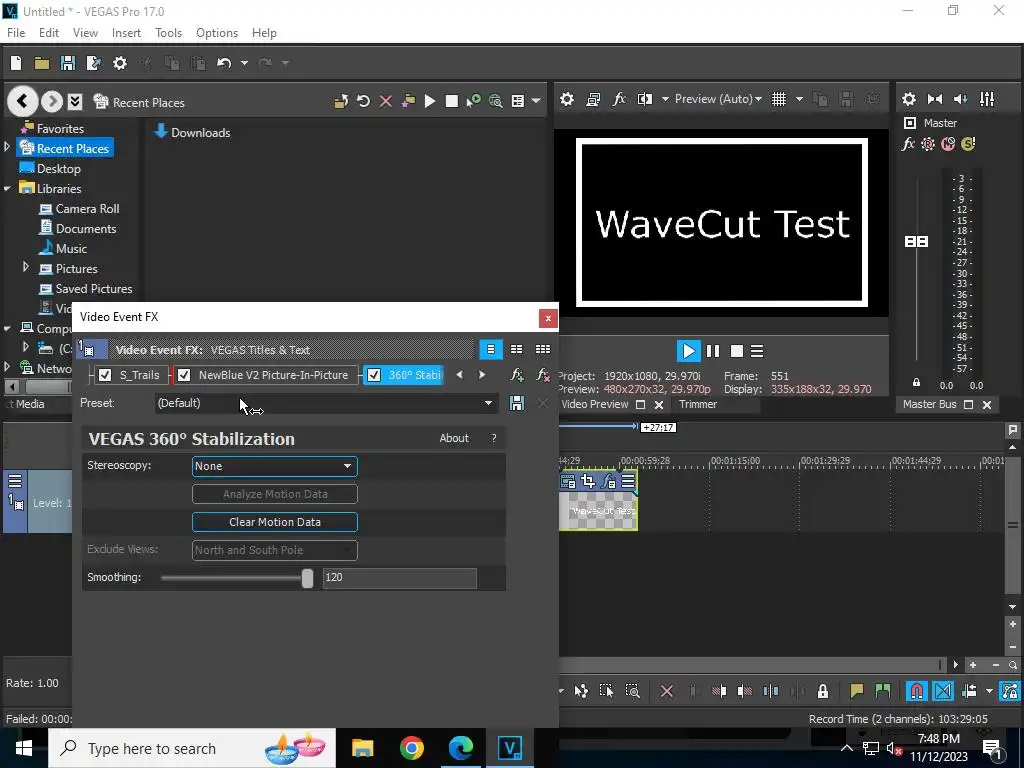The height and width of the screenshot is (768, 1024).
Task: Open the Stereoscopy dropdown set to None
Action: pyautogui.click(x=275, y=466)
